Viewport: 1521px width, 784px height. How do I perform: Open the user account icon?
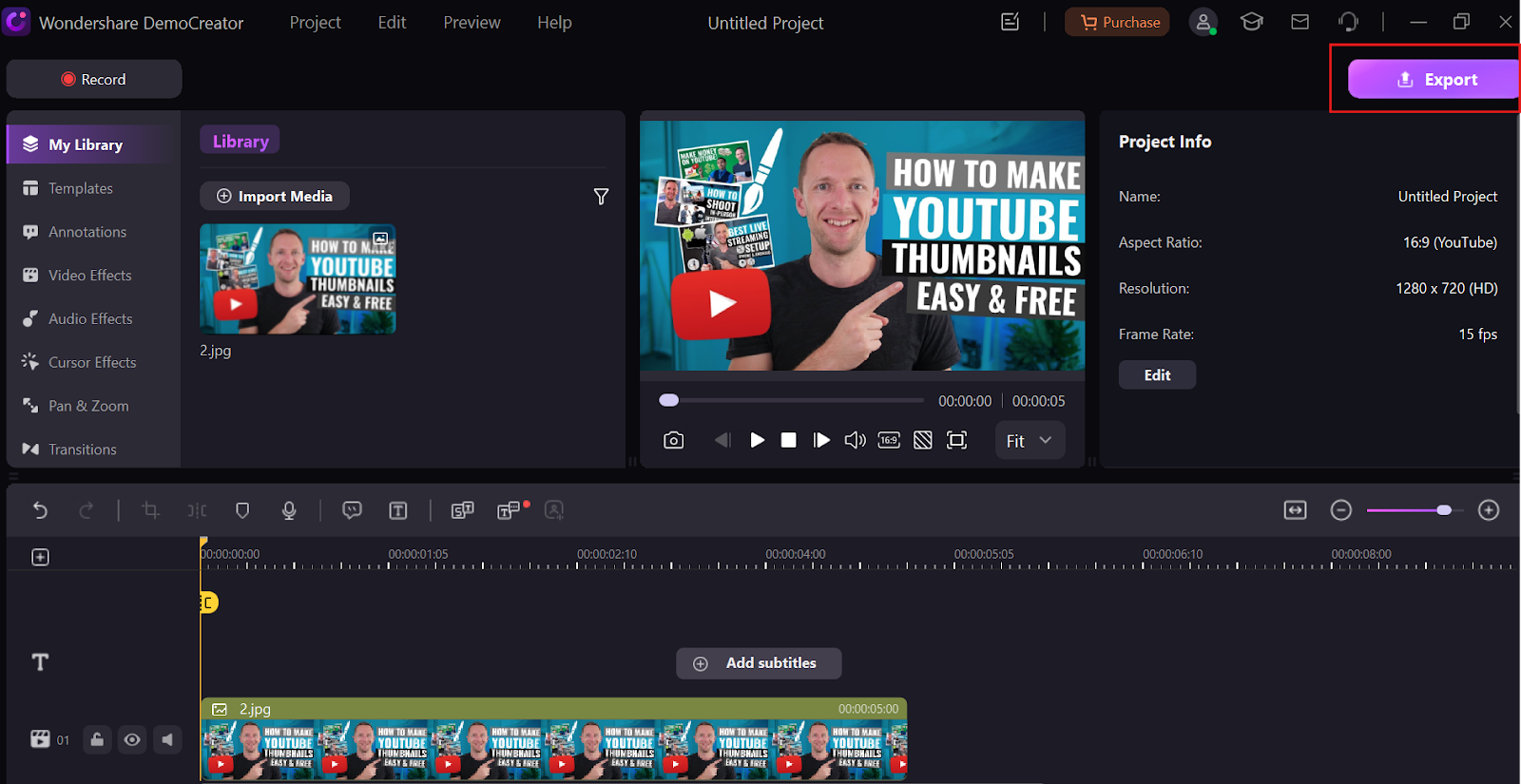click(1203, 22)
